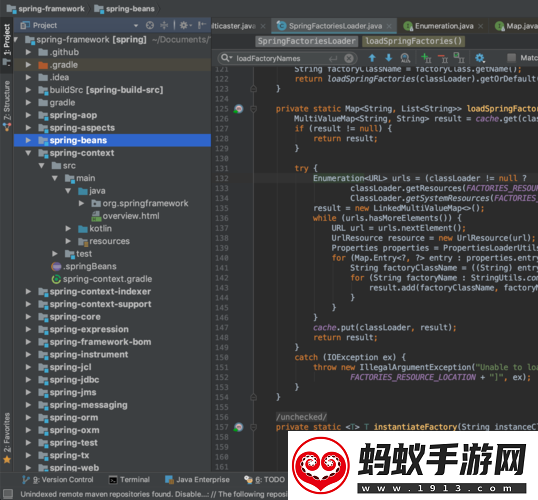538x500 pixels.
Task: Expand the .gradle folder
Action: [x=28, y=65]
